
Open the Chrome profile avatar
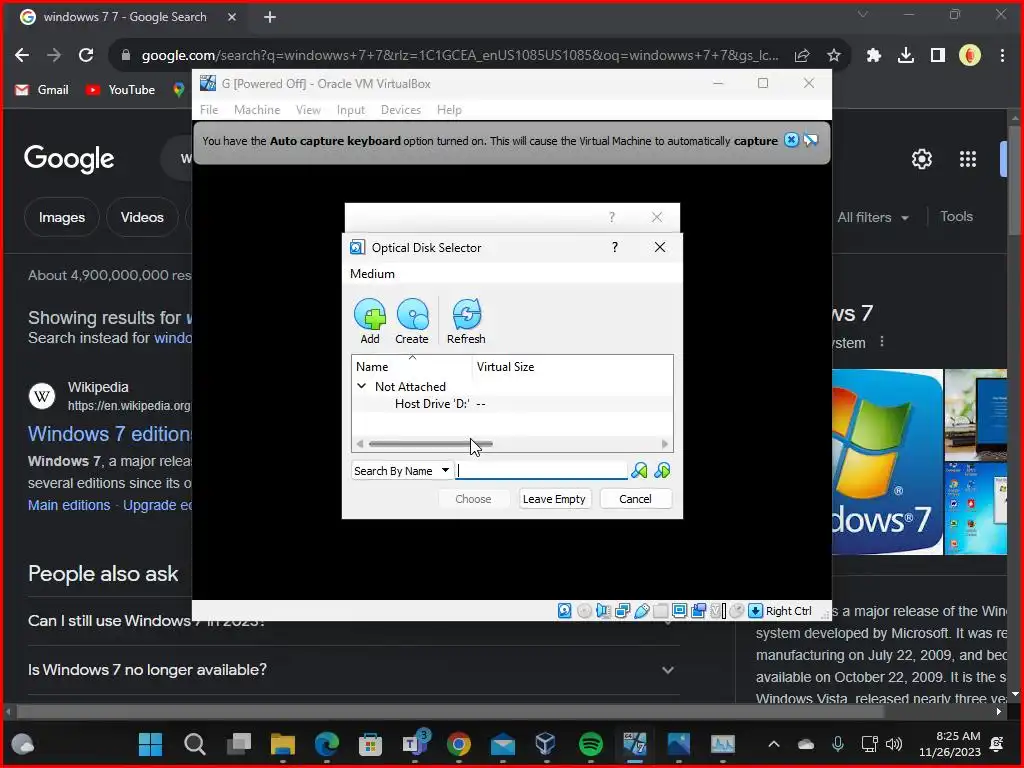point(970,56)
